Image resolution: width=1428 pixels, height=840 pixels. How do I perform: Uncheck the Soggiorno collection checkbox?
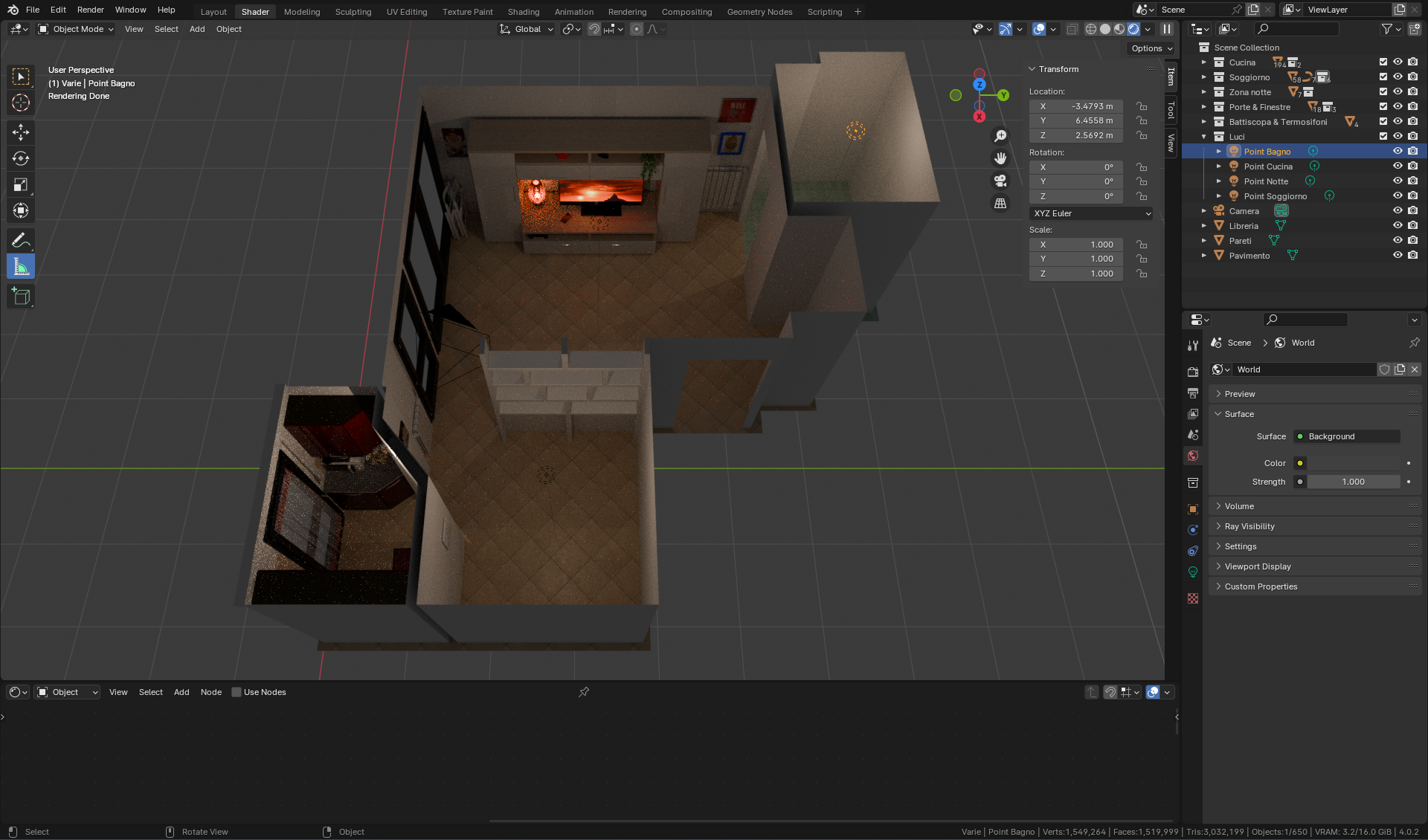1383,77
